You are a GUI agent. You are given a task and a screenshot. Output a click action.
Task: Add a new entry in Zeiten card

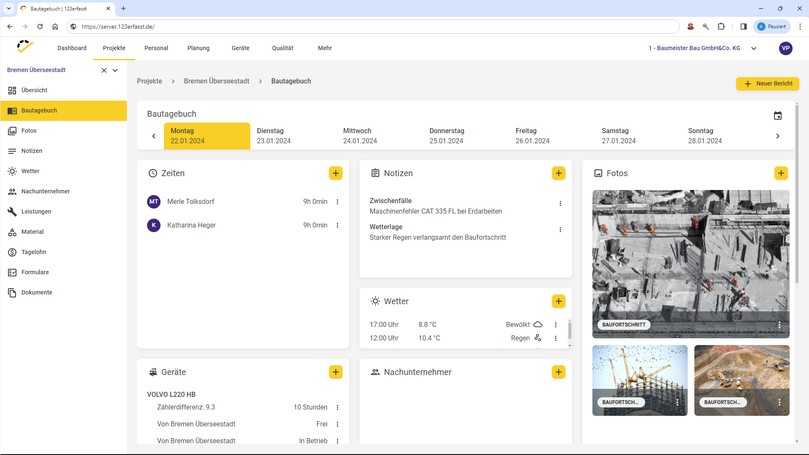point(335,173)
